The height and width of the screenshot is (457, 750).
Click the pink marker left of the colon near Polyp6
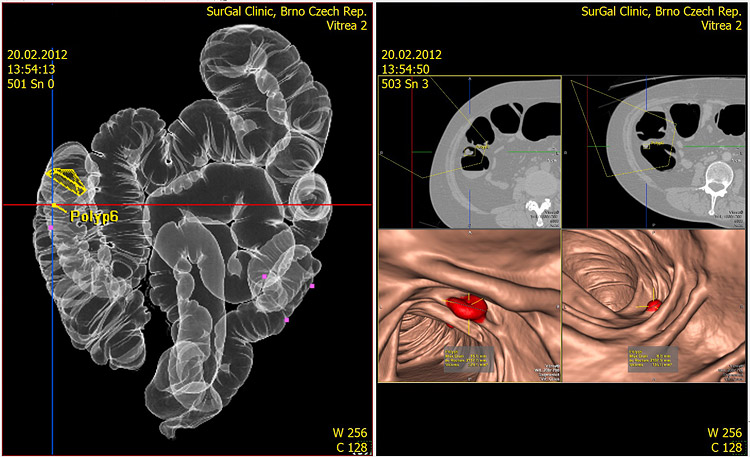[50, 228]
